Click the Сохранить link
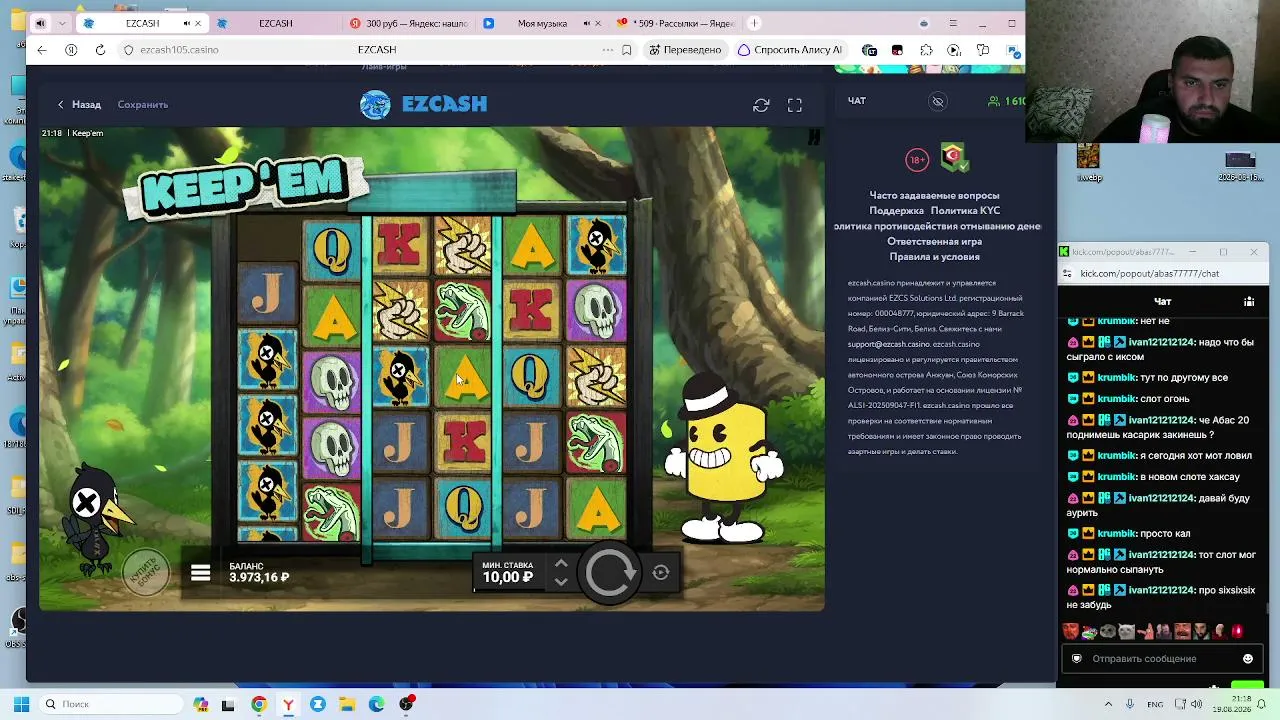1280x720 pixels. click(x=143, y=104)
